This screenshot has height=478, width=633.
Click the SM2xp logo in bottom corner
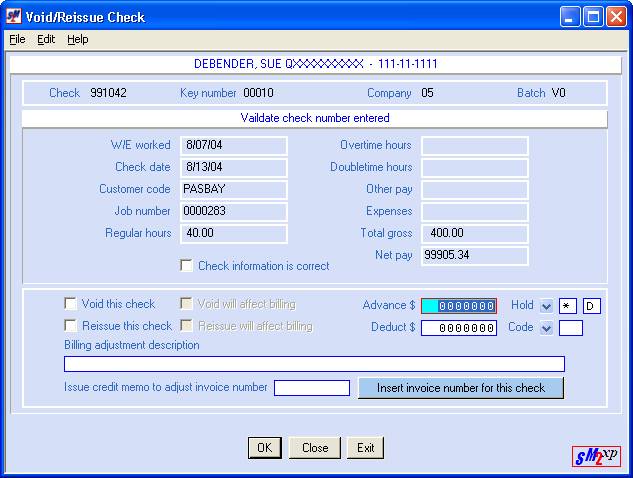[x=596, y=456]
